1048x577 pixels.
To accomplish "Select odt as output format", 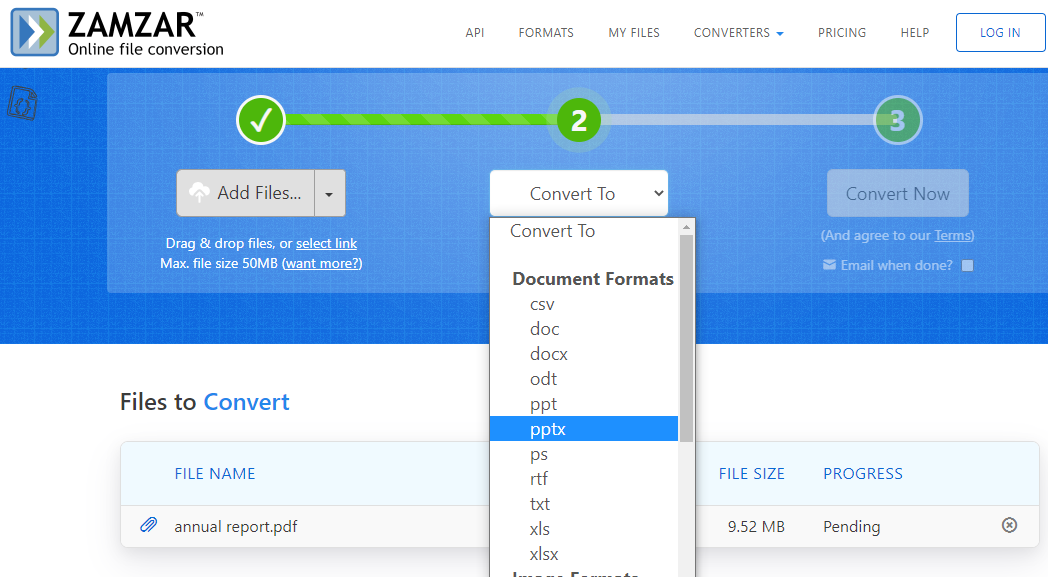I will [584, 379].
